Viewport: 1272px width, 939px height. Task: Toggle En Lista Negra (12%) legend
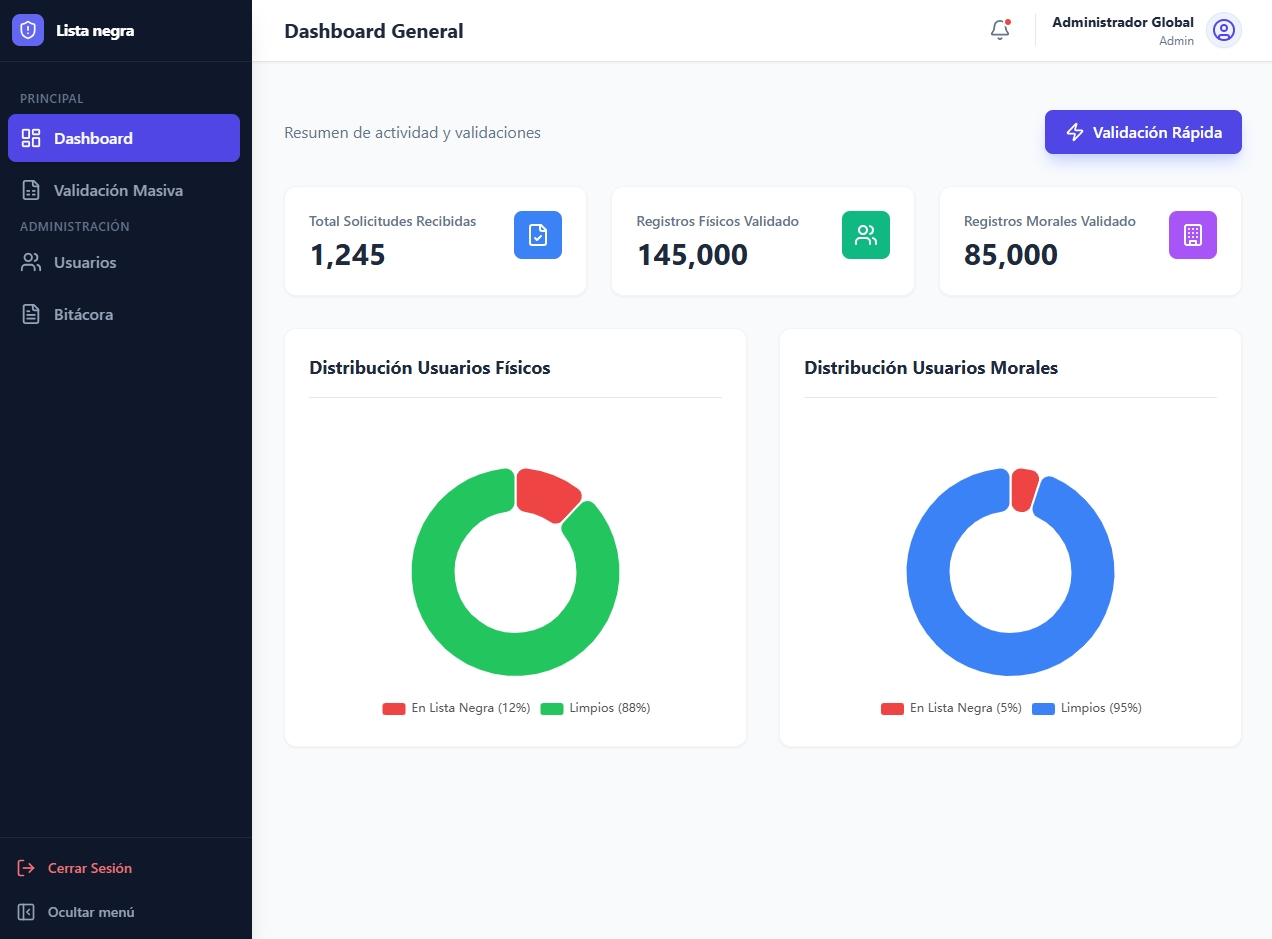coord(457,708)
